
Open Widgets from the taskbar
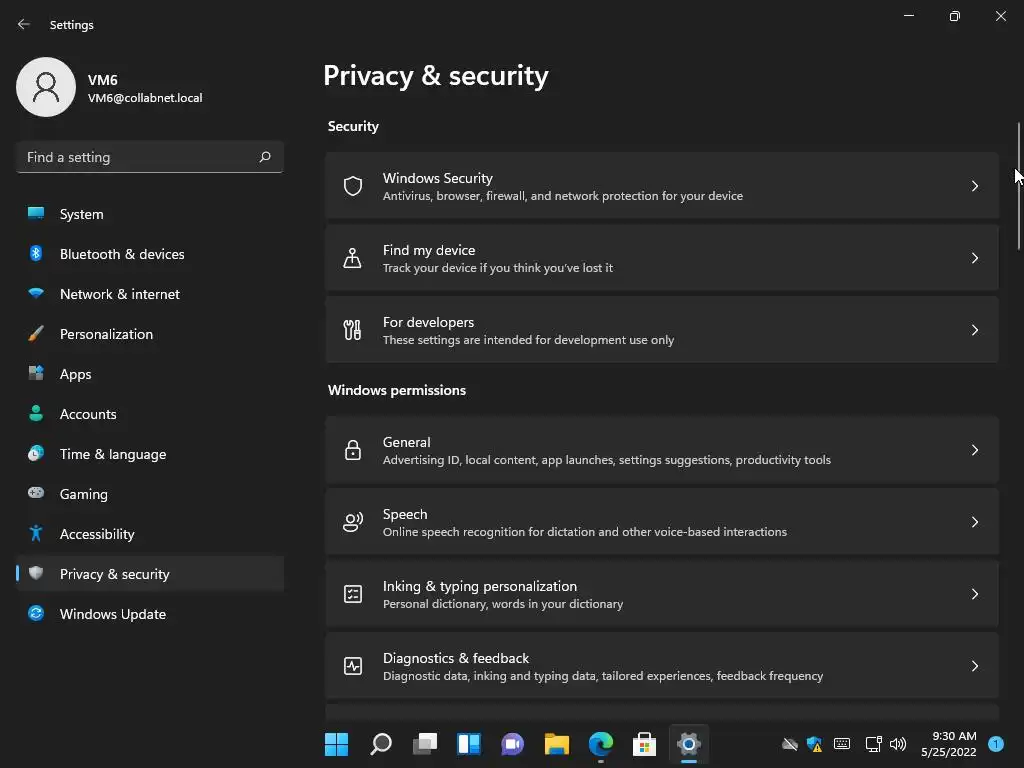tap(469, 744)
